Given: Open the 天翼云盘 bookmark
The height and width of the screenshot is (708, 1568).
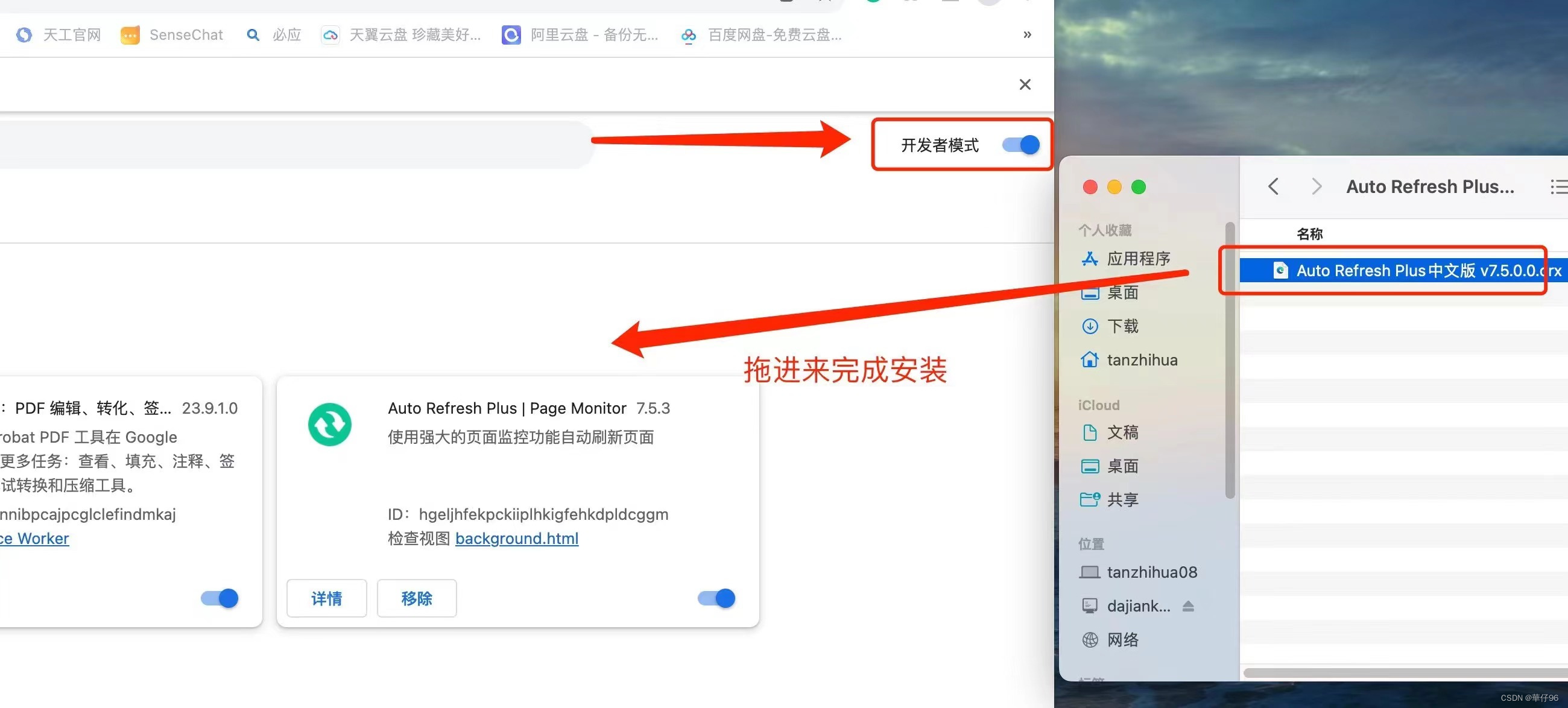Looking at the screenshot, I should click(x=401, y=35).
